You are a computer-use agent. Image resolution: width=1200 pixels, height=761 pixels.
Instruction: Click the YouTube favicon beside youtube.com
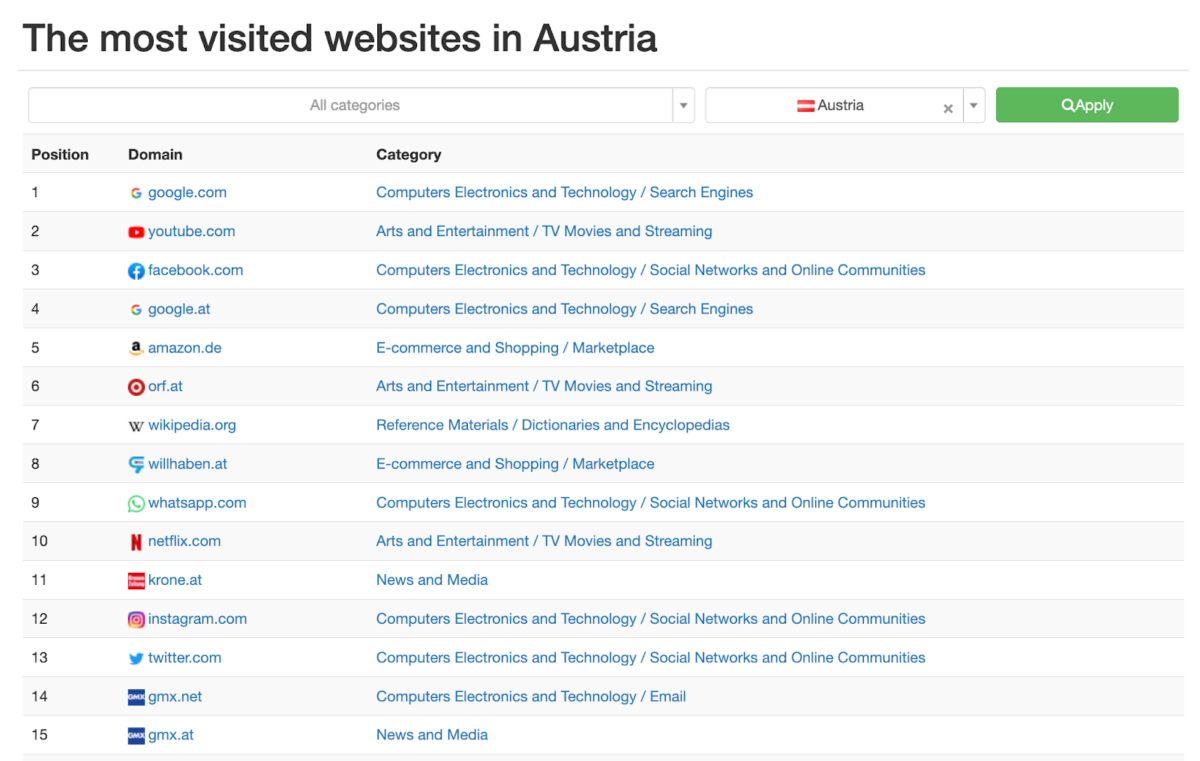pyautogui.click(x=136, y=232)
